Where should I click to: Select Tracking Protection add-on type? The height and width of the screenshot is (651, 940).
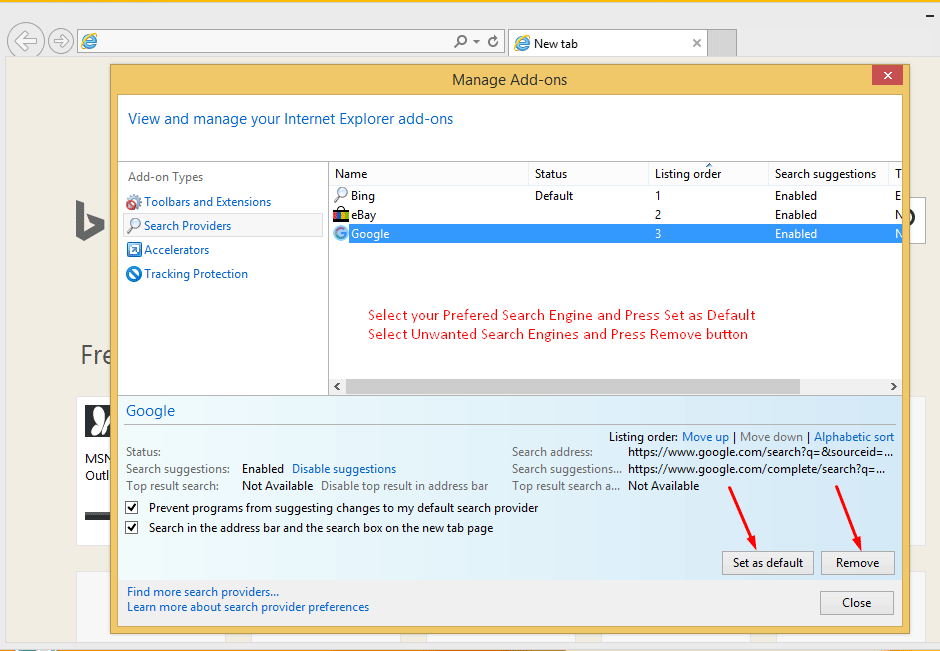pos(195,274)
